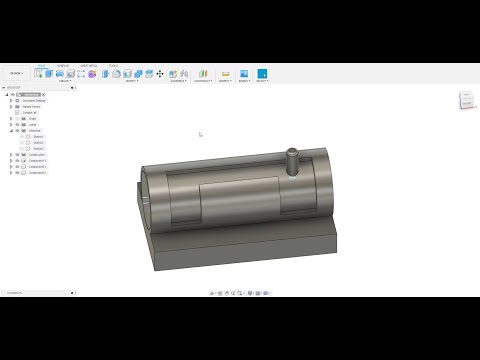480x360 pixels.
Task: Open the CONSTRUCT dropdown menu
Action: 203,81
